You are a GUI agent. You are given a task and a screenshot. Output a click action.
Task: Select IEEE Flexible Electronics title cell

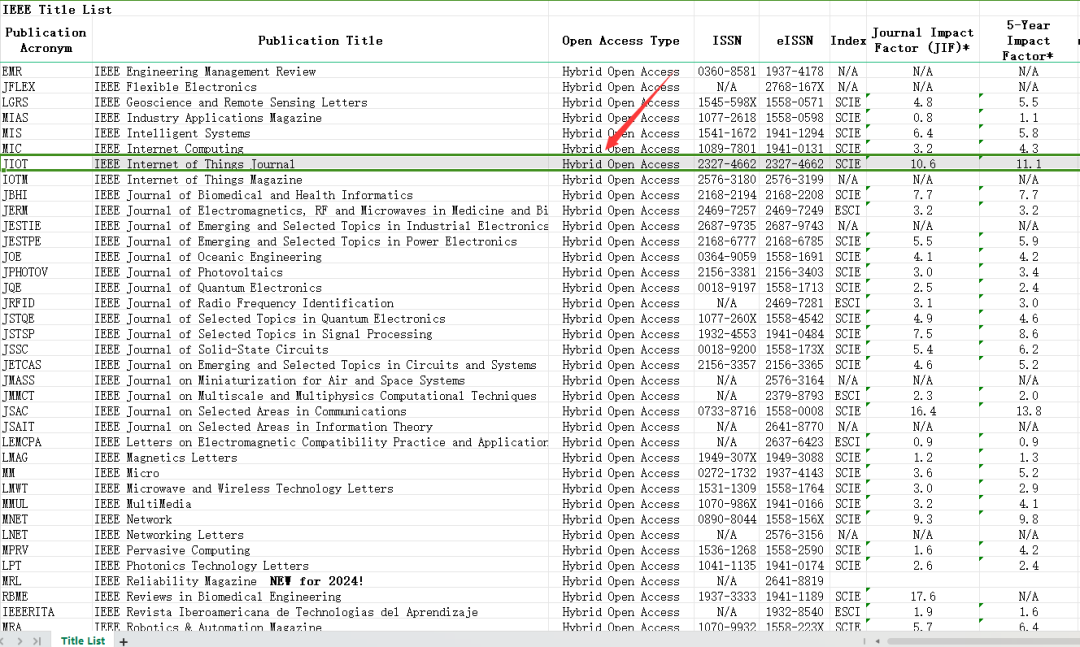pyautogui.click(x=320, y=87)
